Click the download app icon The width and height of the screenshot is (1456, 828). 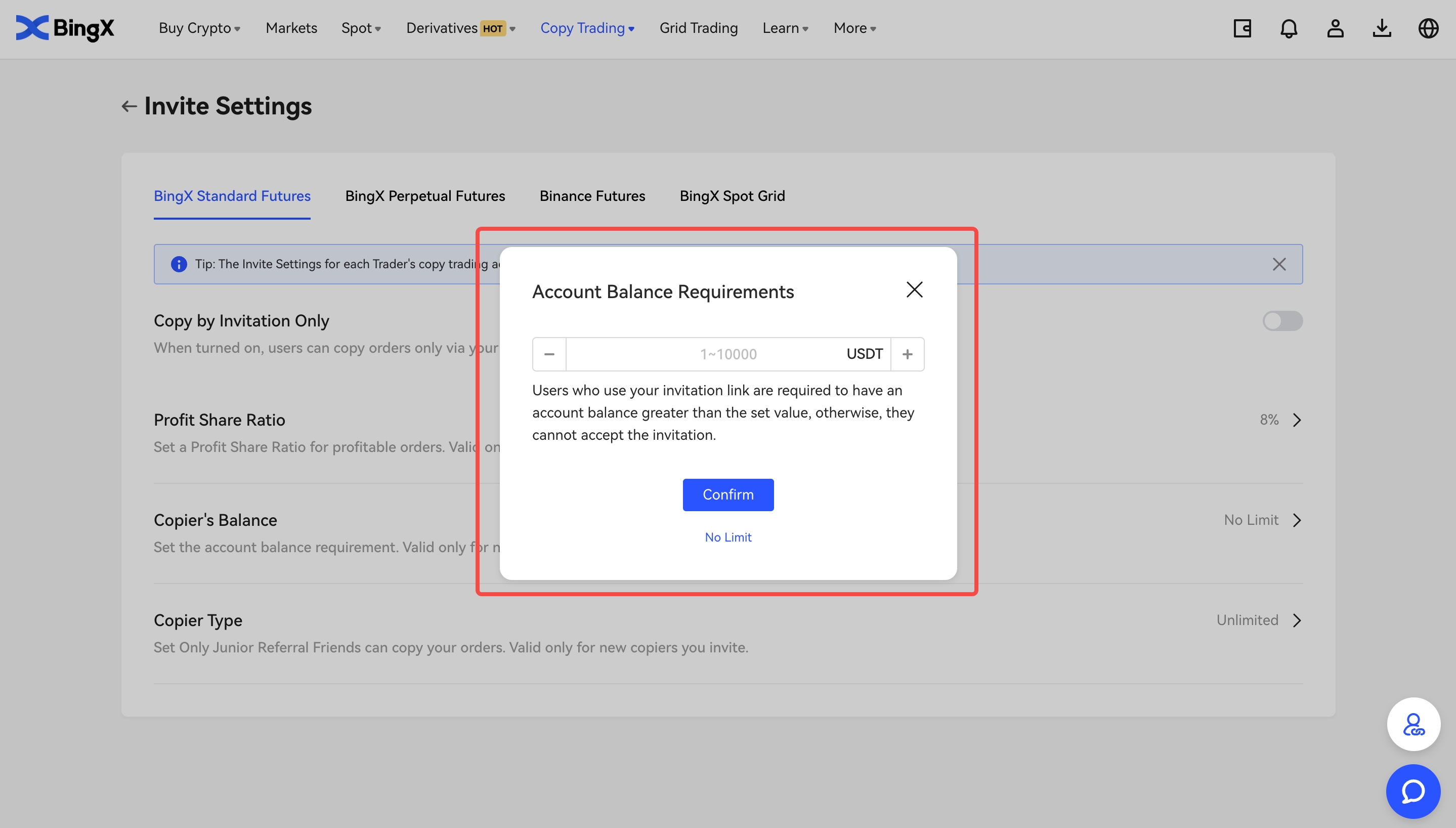(x=1382, y=28)
